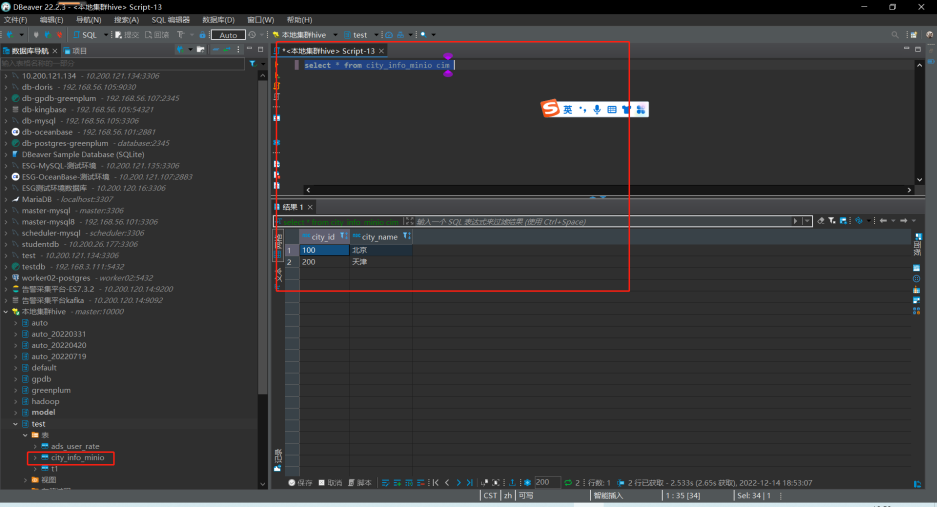Screen dimensions: 937x507
Task: Click the previous-result back arrow in results toolbar
Action: (883, 221)
